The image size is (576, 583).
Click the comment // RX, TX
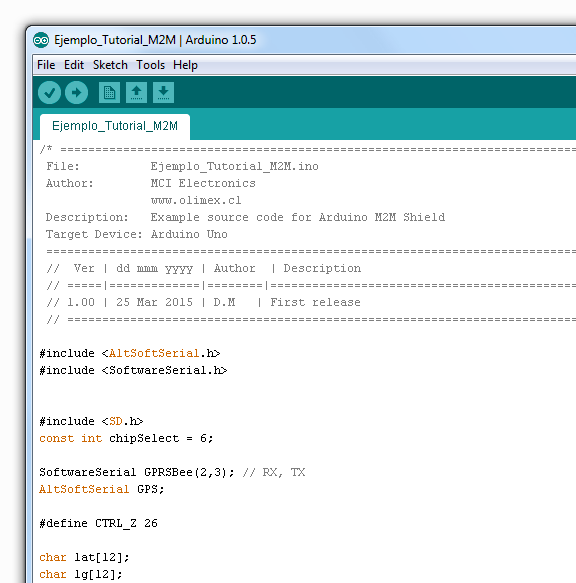click(274, 473)
